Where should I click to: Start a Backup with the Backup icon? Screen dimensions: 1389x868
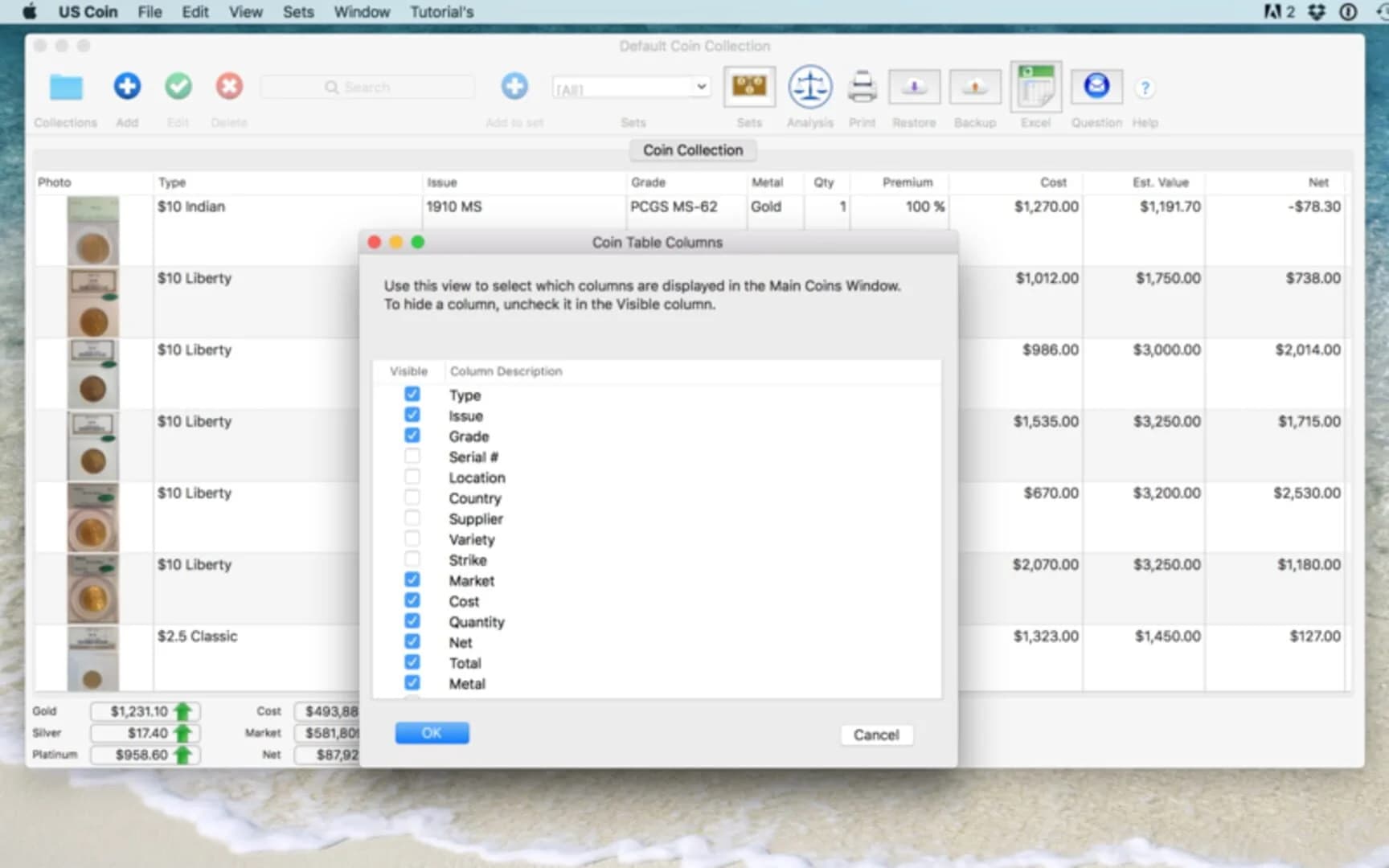point(974,87)
